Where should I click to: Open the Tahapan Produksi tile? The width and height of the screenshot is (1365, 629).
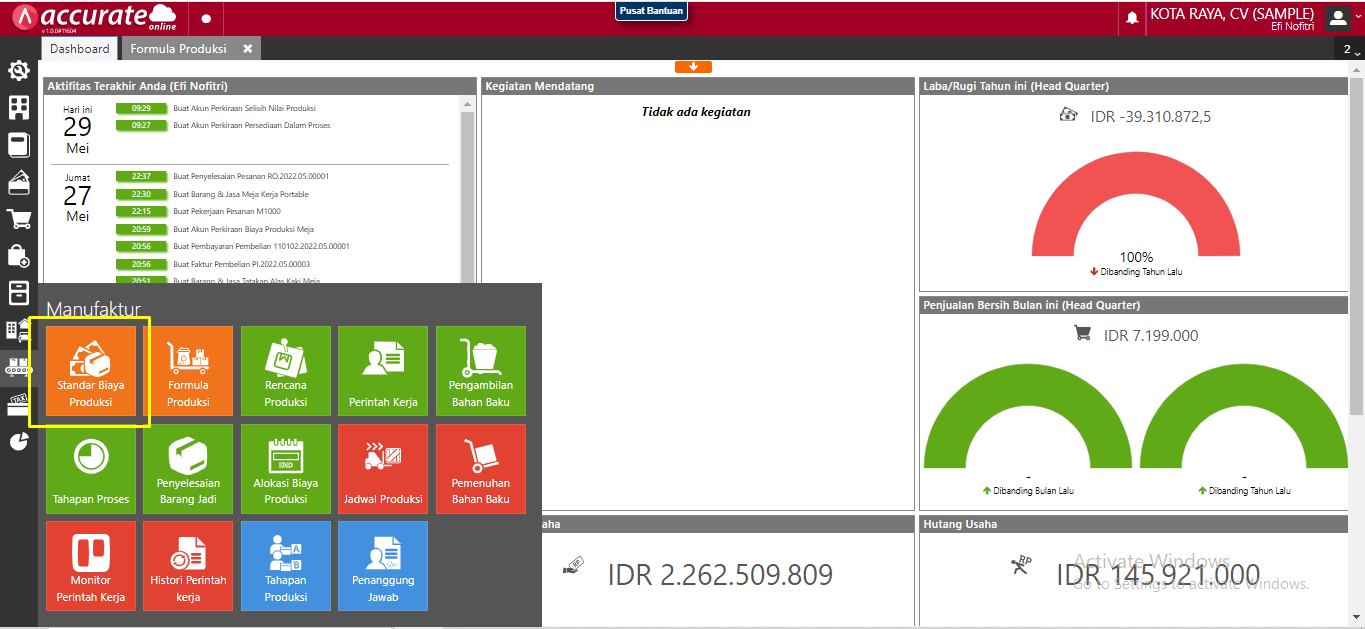tap(285, 566)
